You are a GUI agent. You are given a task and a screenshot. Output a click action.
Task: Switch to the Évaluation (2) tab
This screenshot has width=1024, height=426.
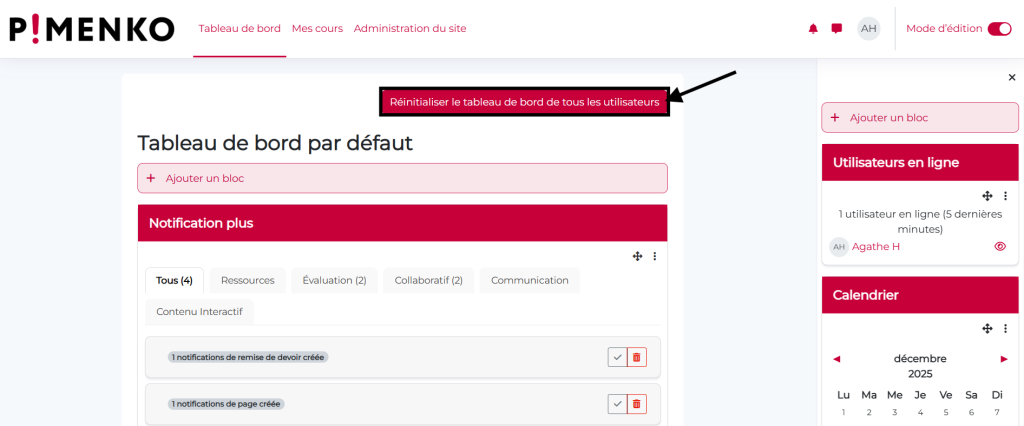tap(334, 281)
